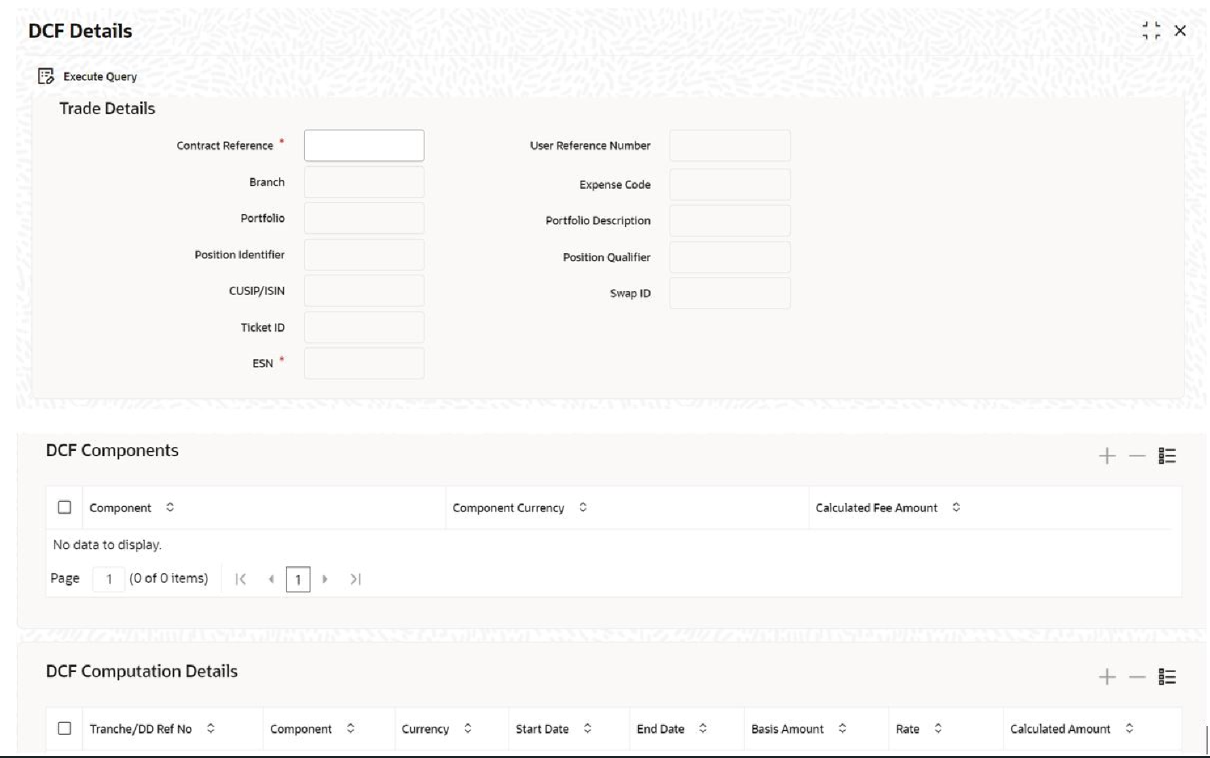Viewport: 1210px width, 758px height.
Task: Sort by Component in Computation Details
Action: (350, 729)
